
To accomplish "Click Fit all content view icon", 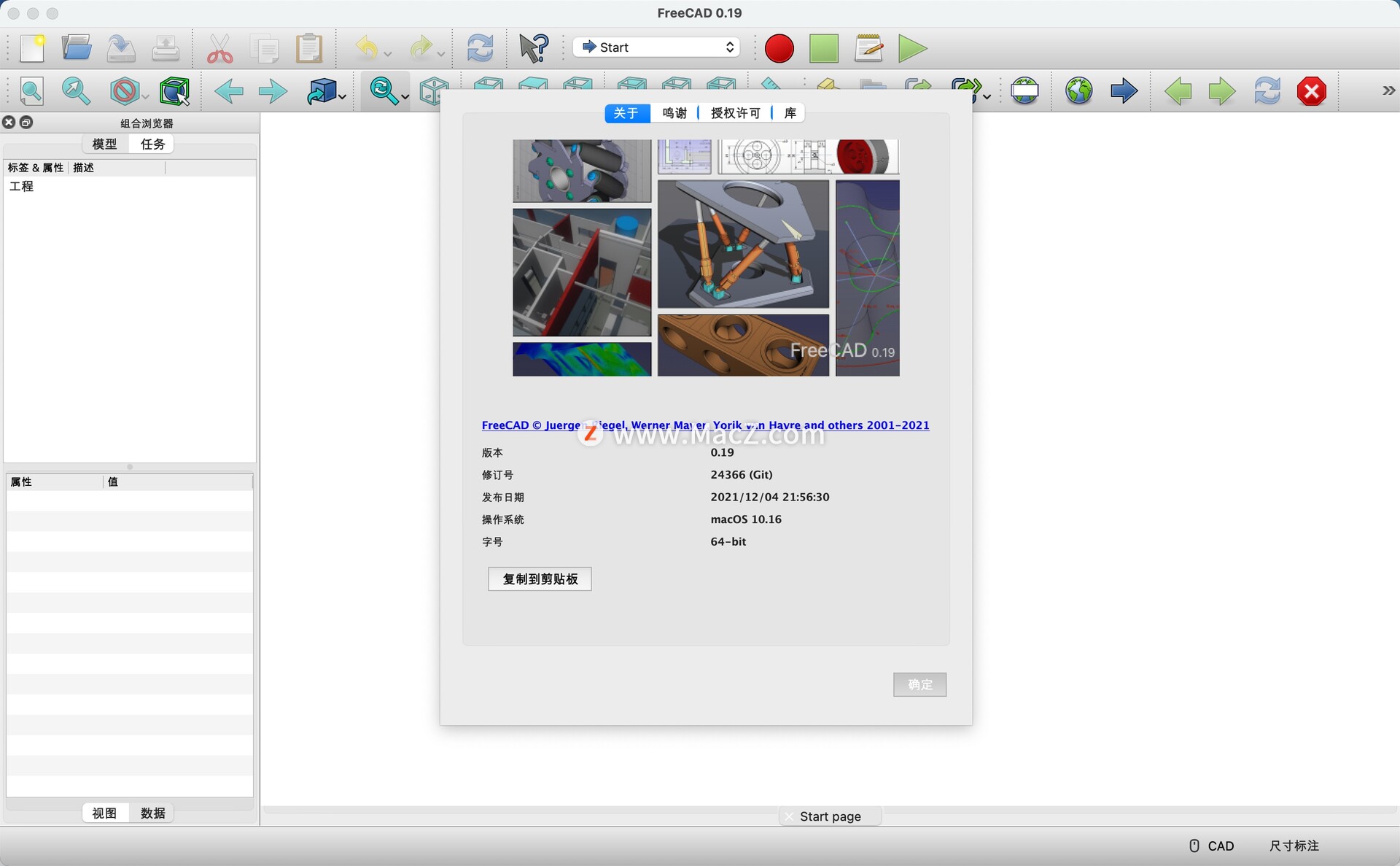I will [x=31, y=91].
